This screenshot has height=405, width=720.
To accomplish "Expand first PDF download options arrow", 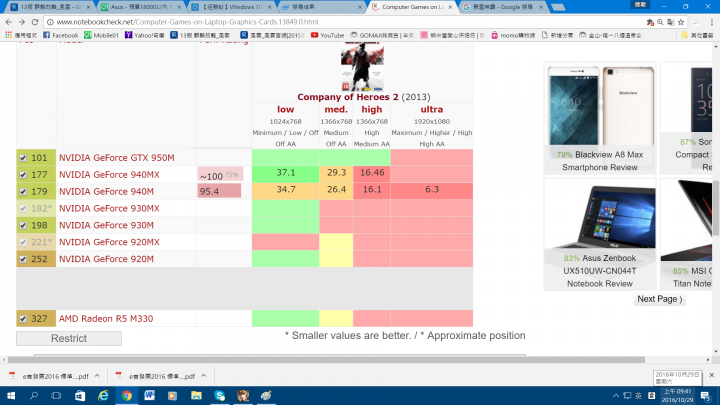I will tap(97, 376).
